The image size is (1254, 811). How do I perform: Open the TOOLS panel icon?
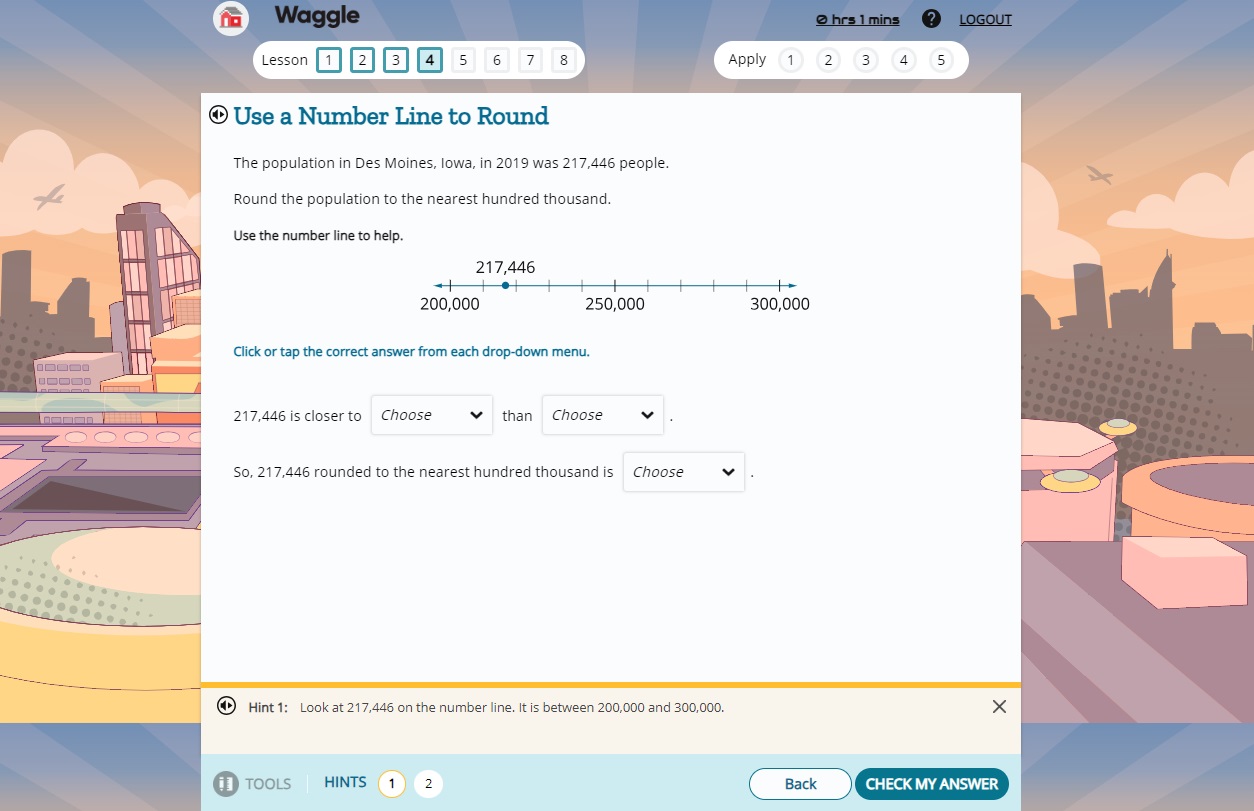point(225,784)
